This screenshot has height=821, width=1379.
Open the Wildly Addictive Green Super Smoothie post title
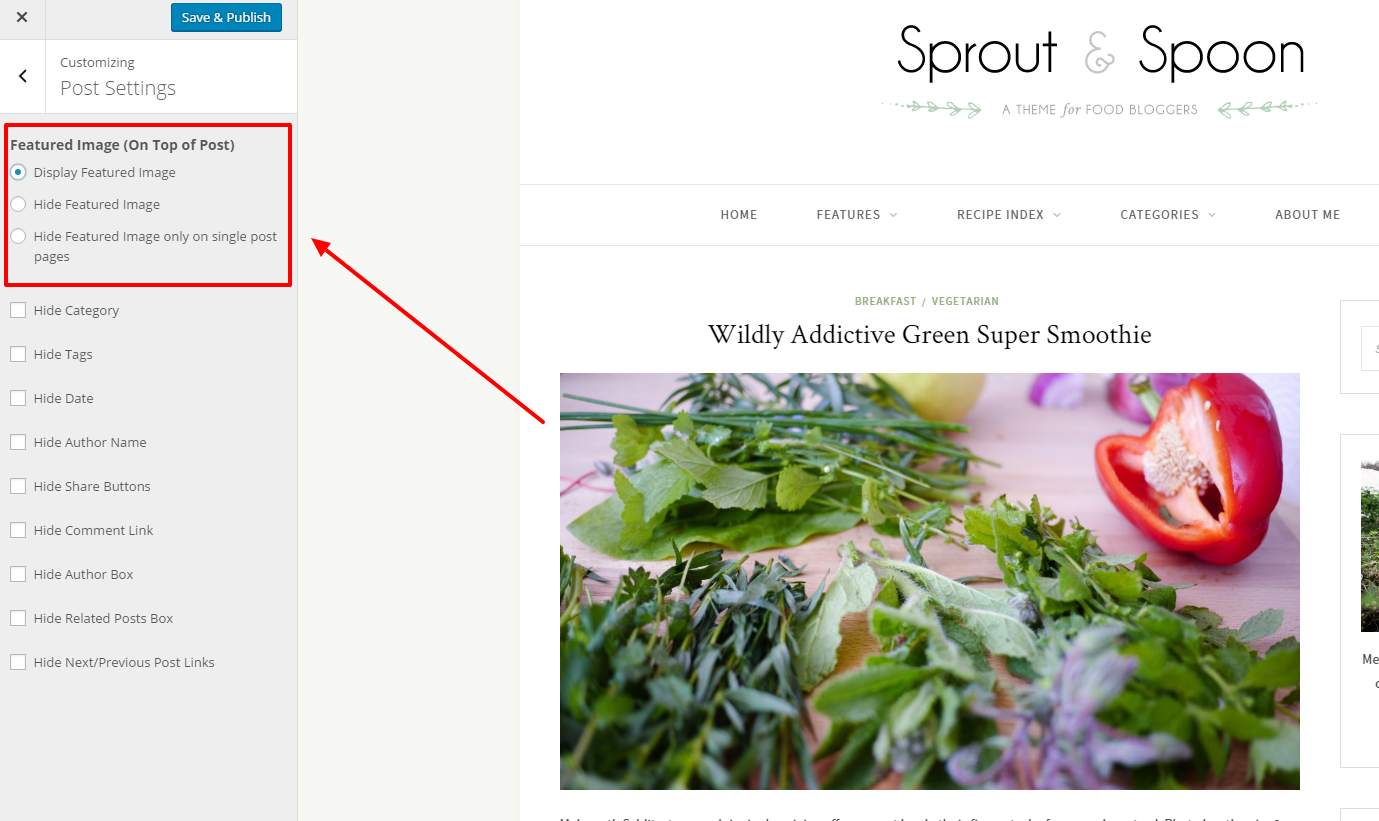coord(930,334)
